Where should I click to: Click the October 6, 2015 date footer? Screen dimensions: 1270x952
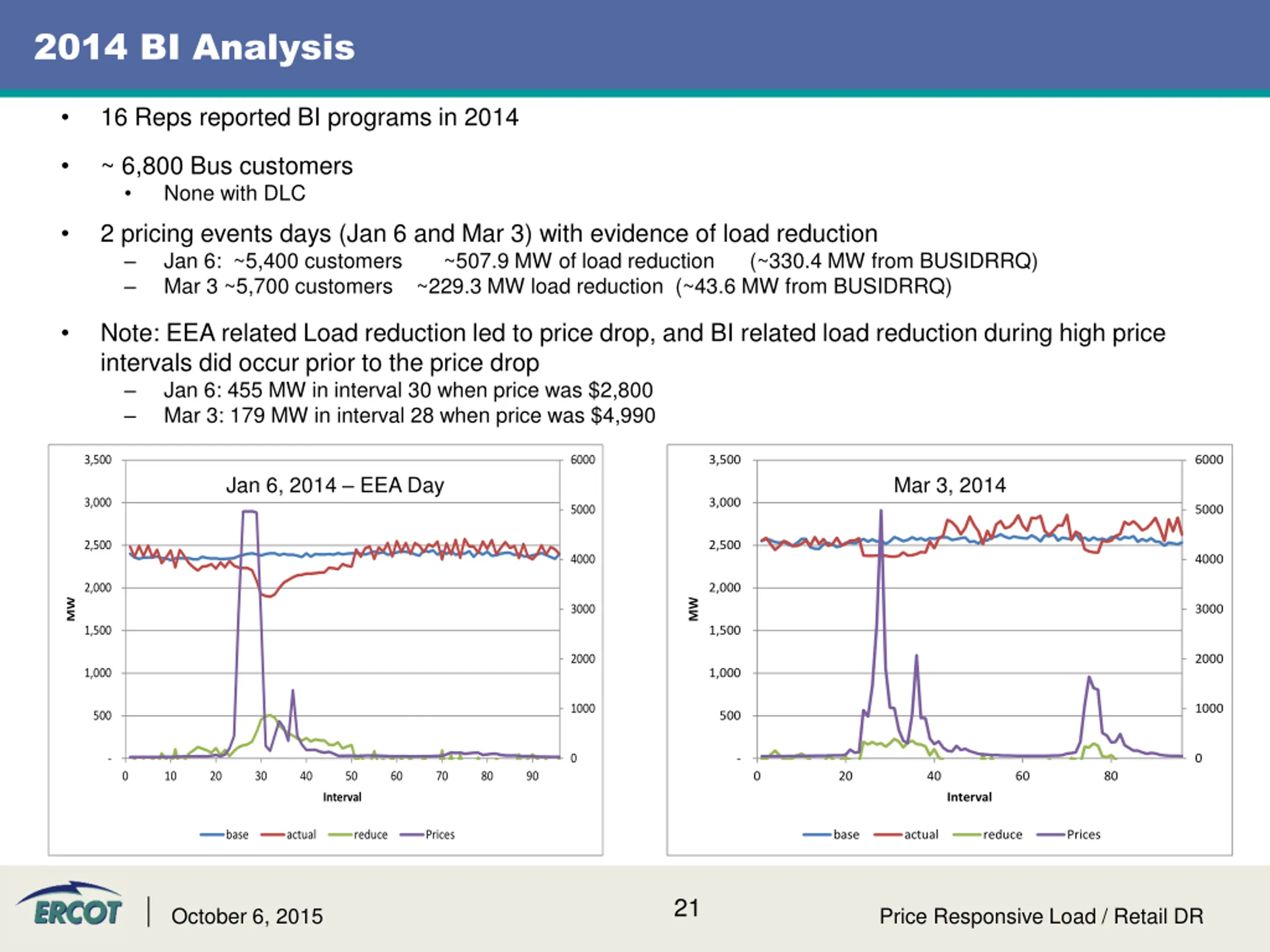tap(247, 916)
